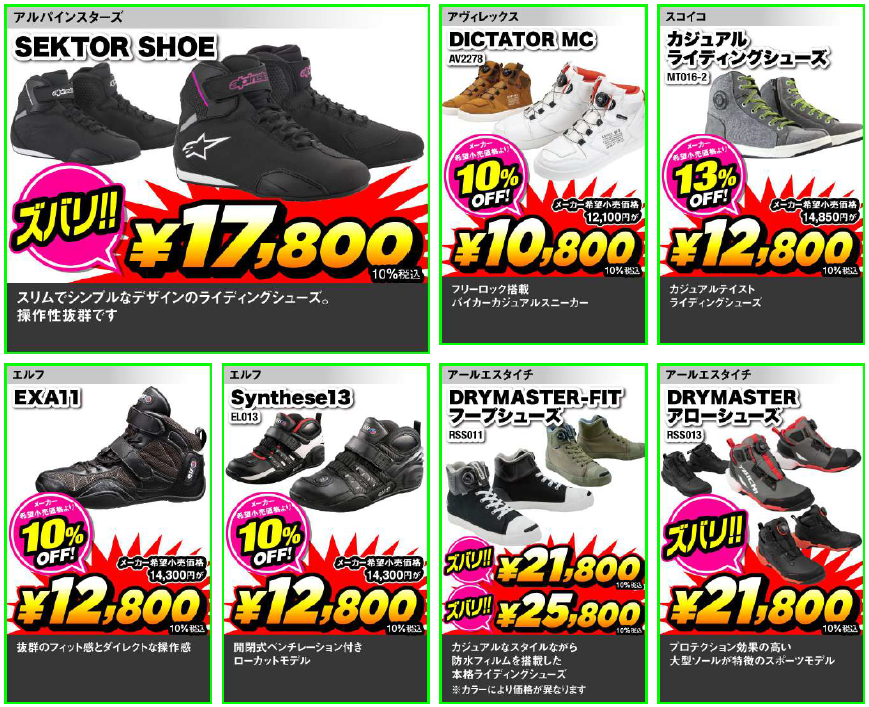Select the black Alpinestars shoe with pink logo
Viewport: 869px width, 707px height.
299,122
